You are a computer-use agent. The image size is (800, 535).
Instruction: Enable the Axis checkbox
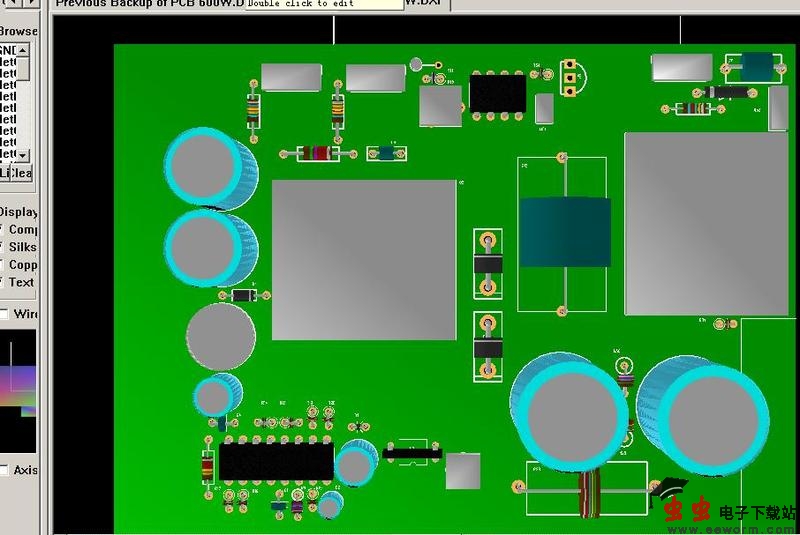[4, 470]
